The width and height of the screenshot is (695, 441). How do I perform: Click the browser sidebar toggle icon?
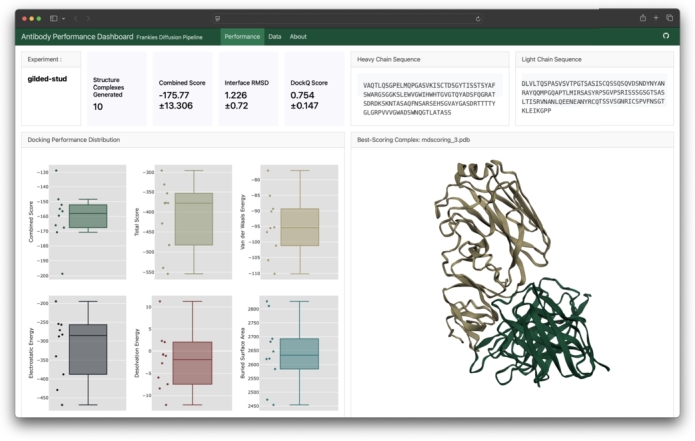[x=54, y=18]
